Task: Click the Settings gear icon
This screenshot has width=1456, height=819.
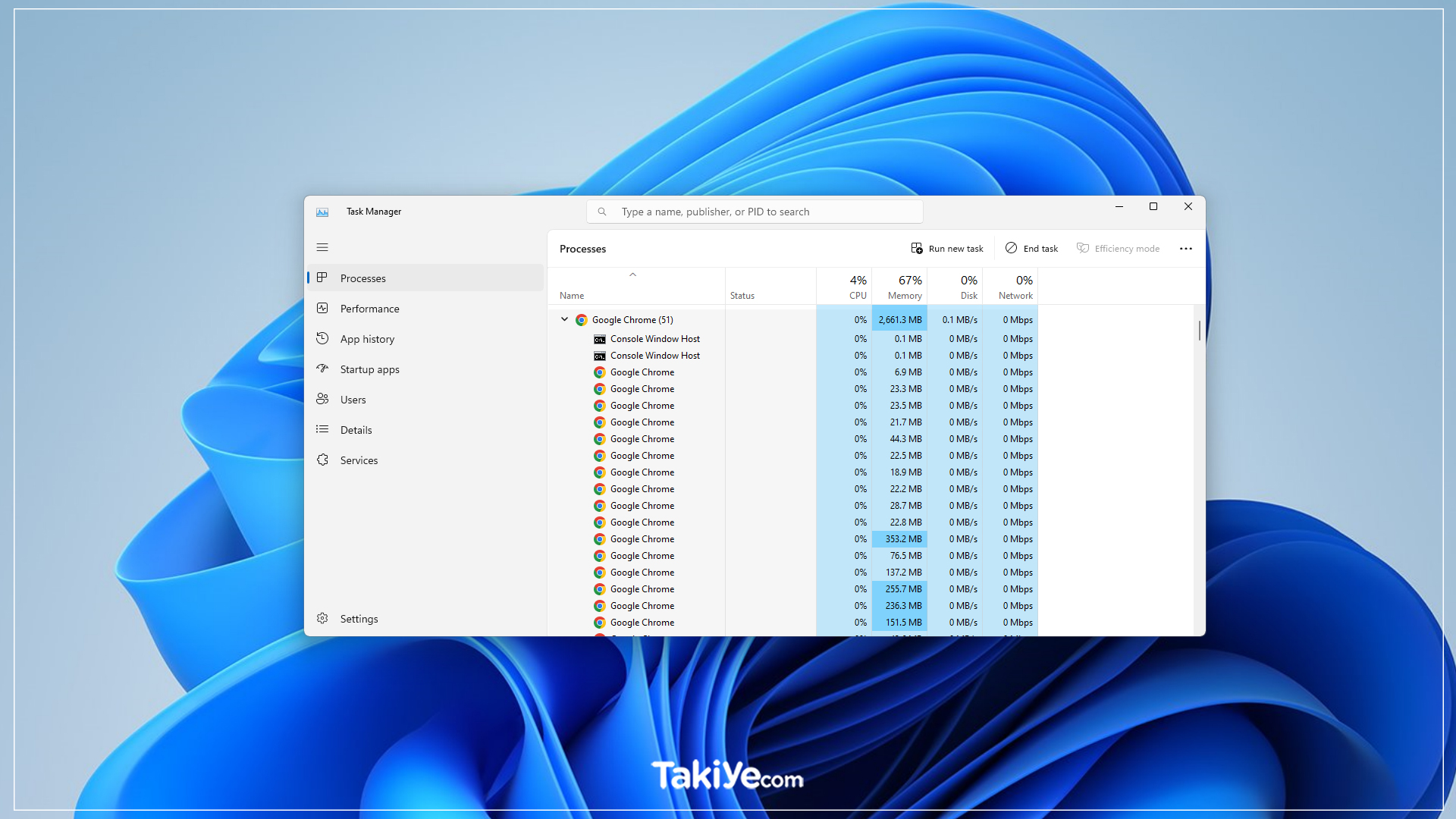Action: click(x=322, y=619)
